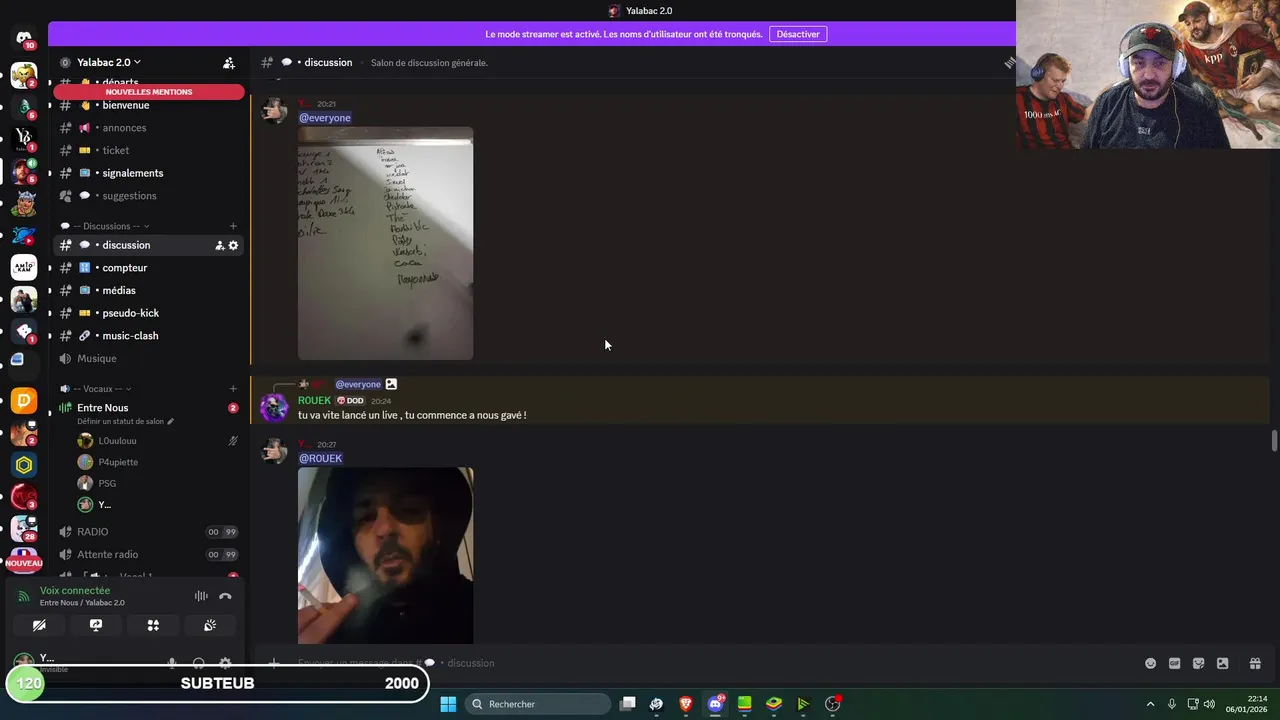Open the GIF picker
The image size is (1280, 720).
click(1174, 663)
